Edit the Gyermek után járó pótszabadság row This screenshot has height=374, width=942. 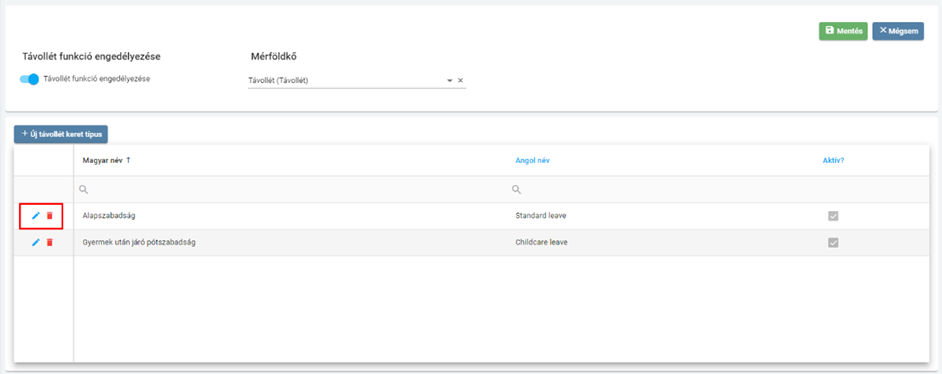(x=35, y=243)
